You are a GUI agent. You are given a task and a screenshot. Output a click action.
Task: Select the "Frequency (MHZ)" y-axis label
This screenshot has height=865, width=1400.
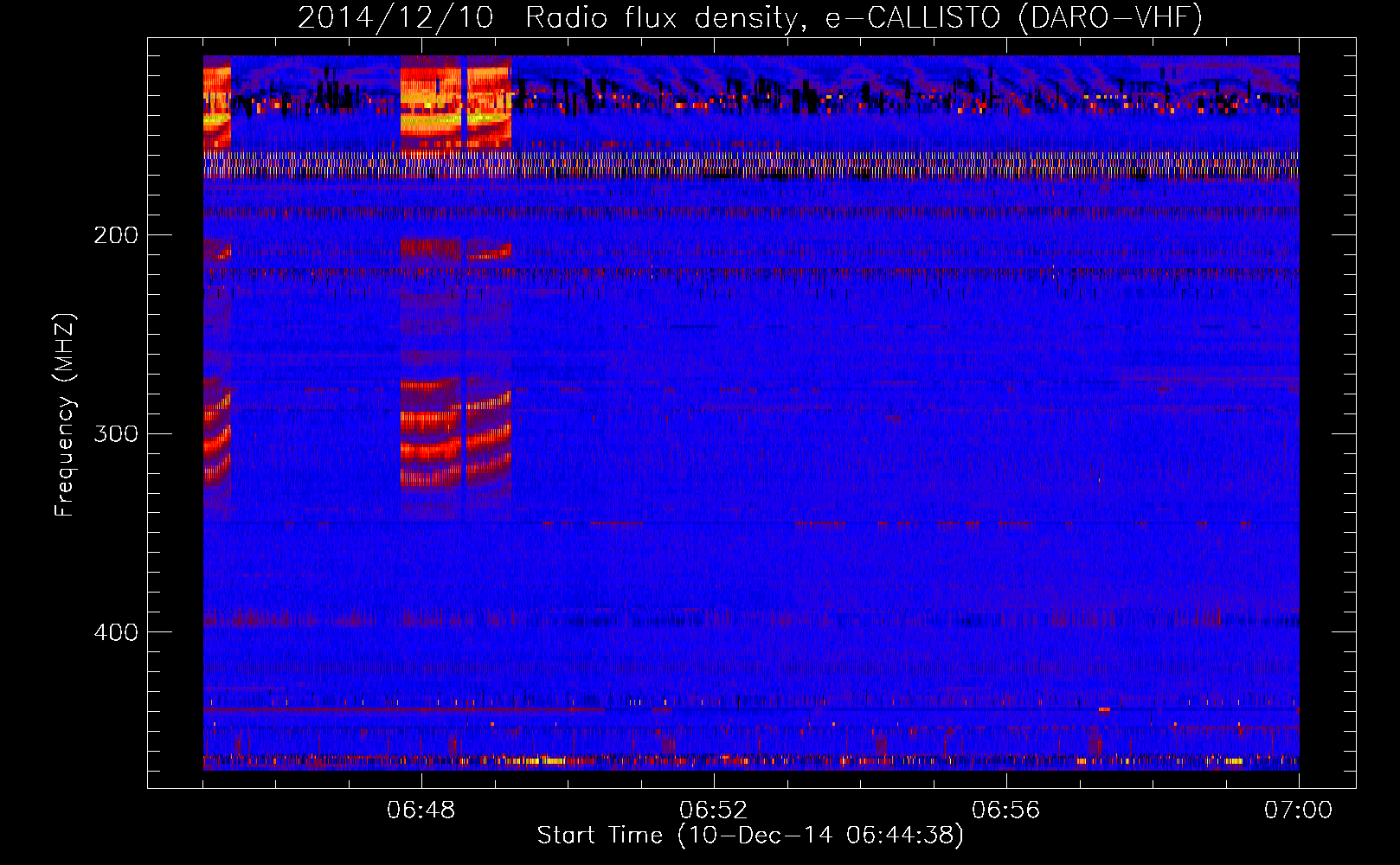pos(65,415)
